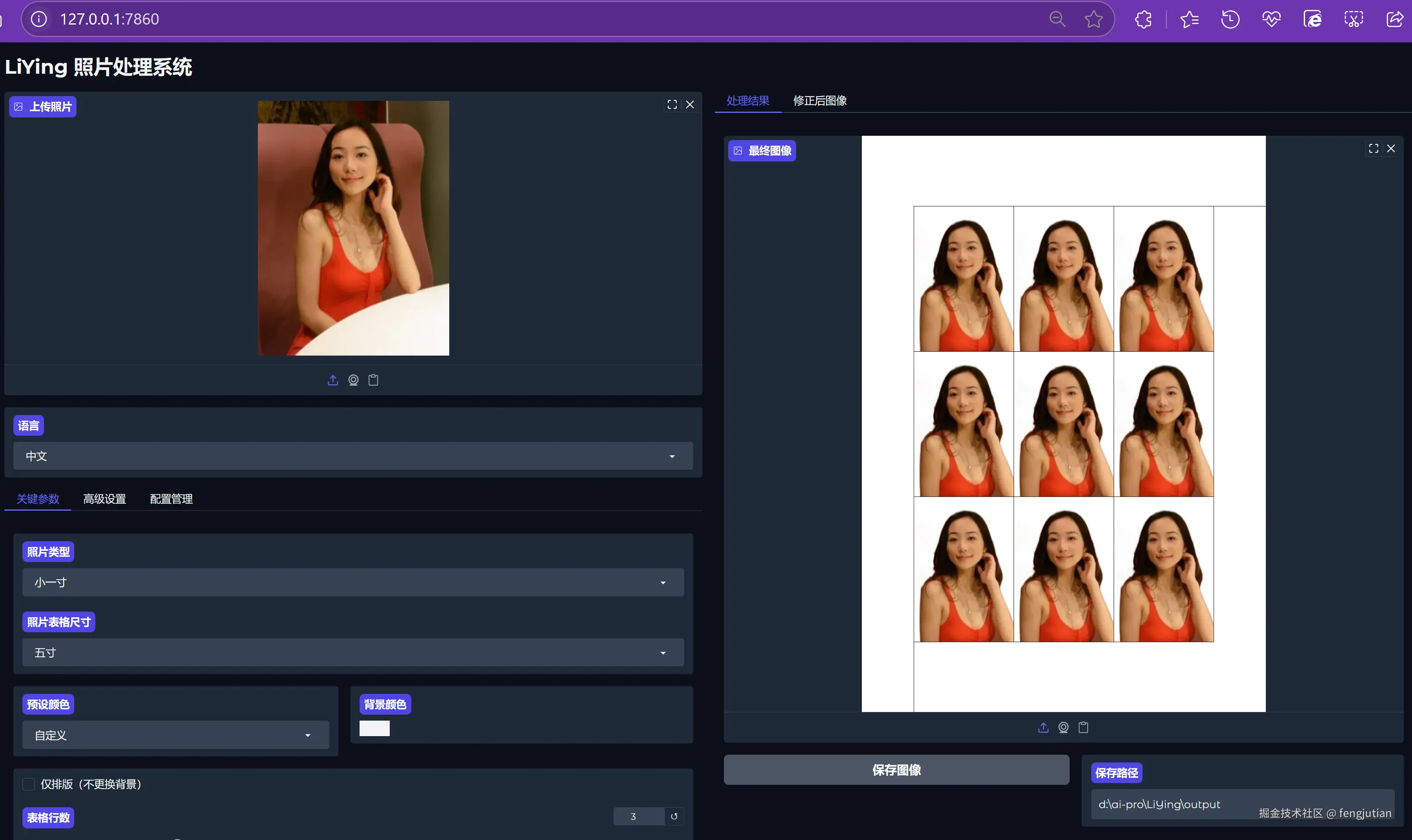Switch to the 修正后图像 tab
Viewport: 1412px width, 840px height.
[820, 101]
